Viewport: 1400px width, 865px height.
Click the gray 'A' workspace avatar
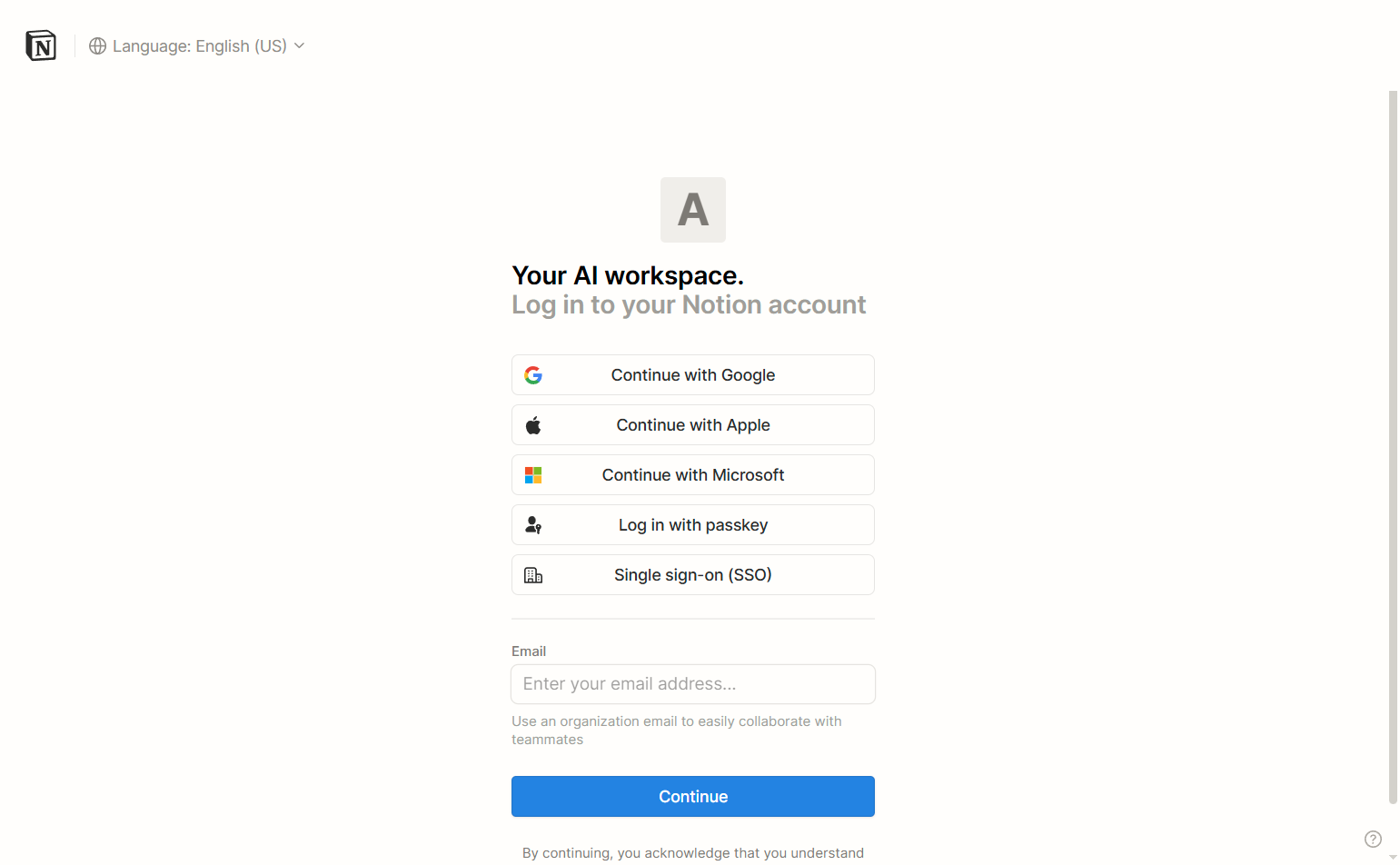click(692, 210)
